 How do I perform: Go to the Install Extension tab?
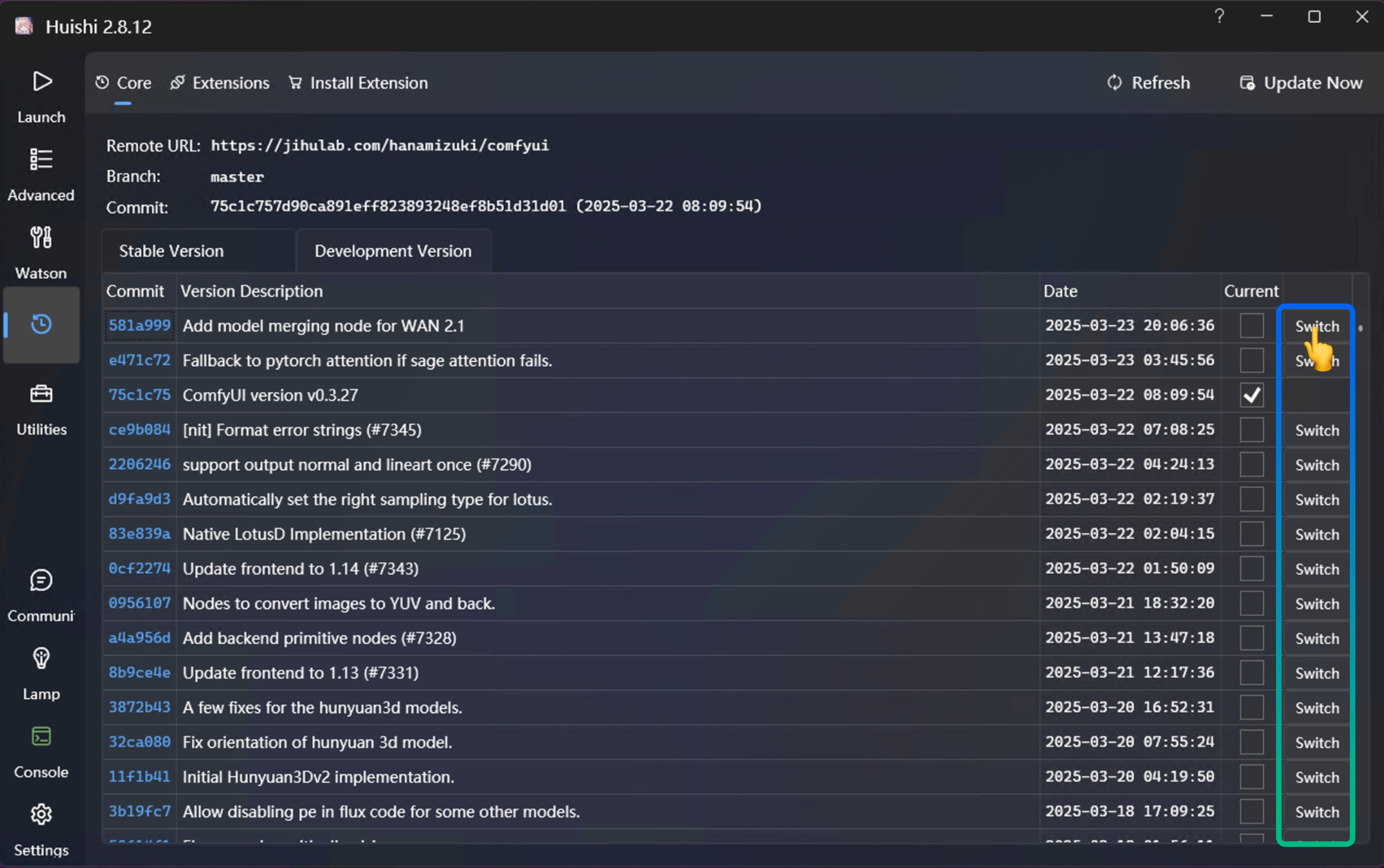tap(358, 83)
